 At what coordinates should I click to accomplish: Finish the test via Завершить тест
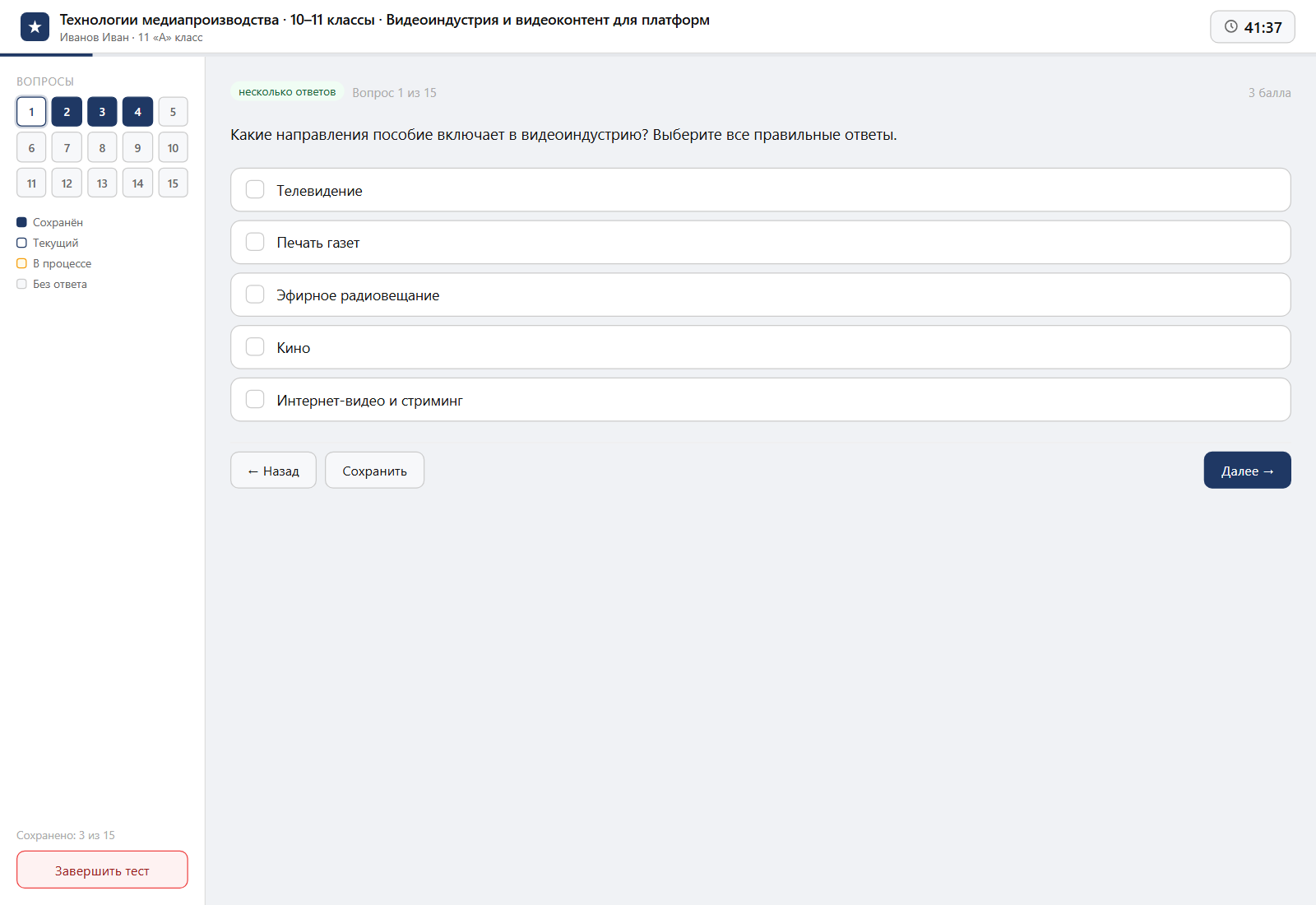(102, 870)
